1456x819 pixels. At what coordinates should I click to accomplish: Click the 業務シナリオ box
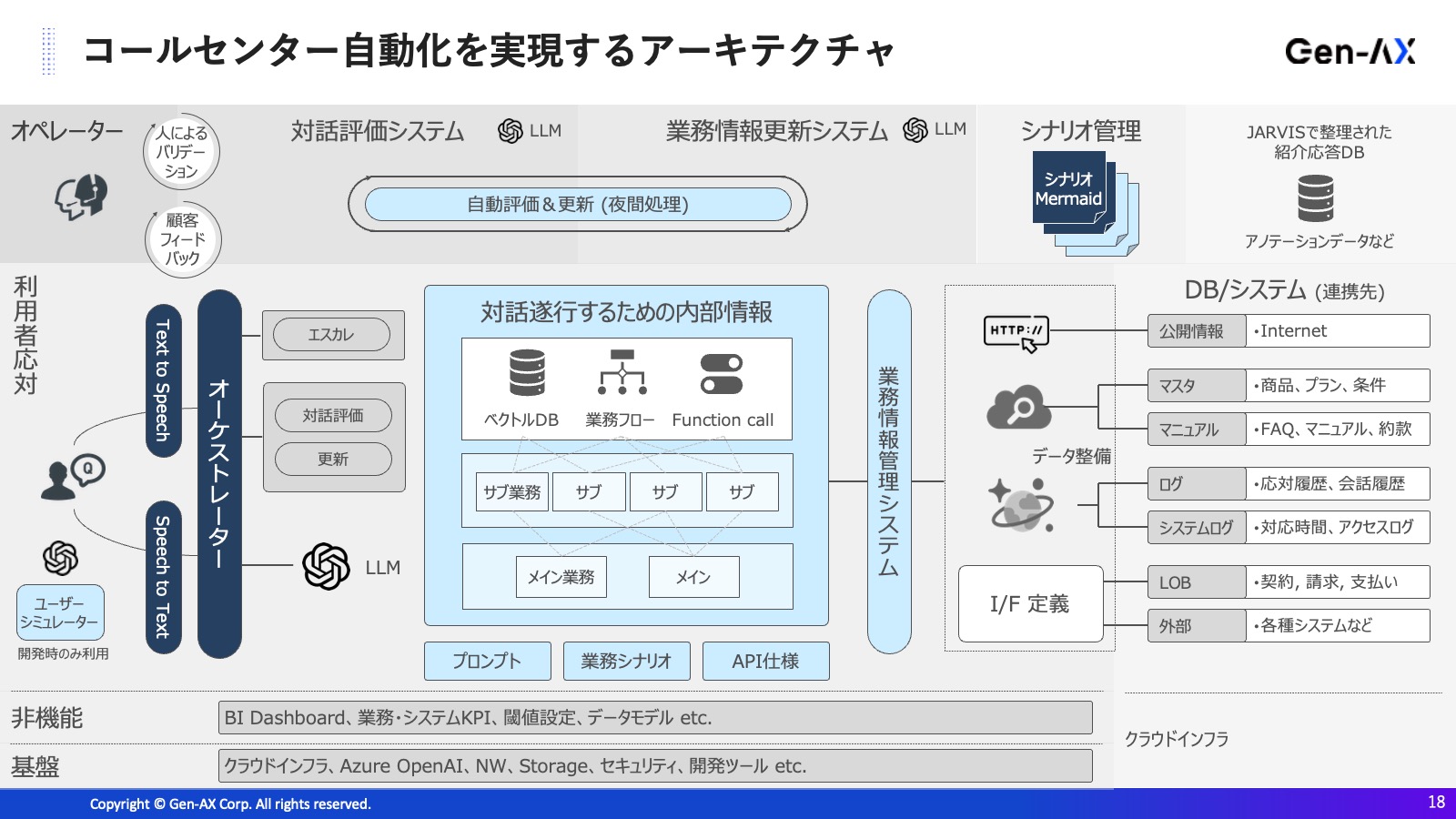626,662
